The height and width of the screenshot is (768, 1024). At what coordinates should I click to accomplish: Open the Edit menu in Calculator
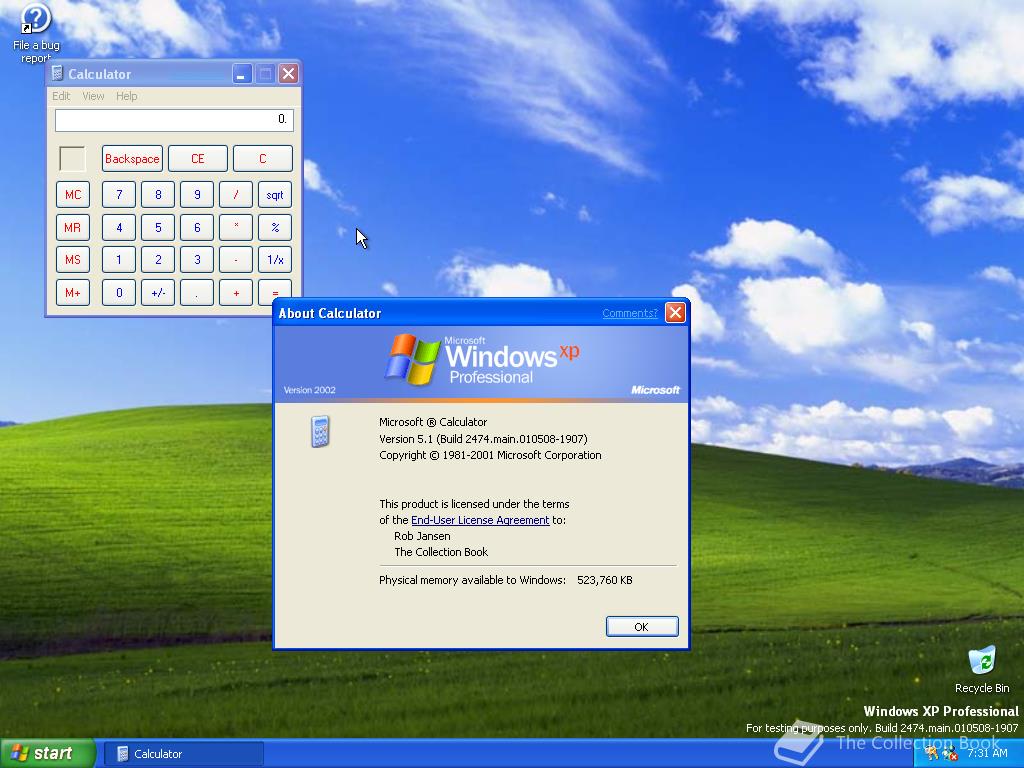tap(61, 96)
